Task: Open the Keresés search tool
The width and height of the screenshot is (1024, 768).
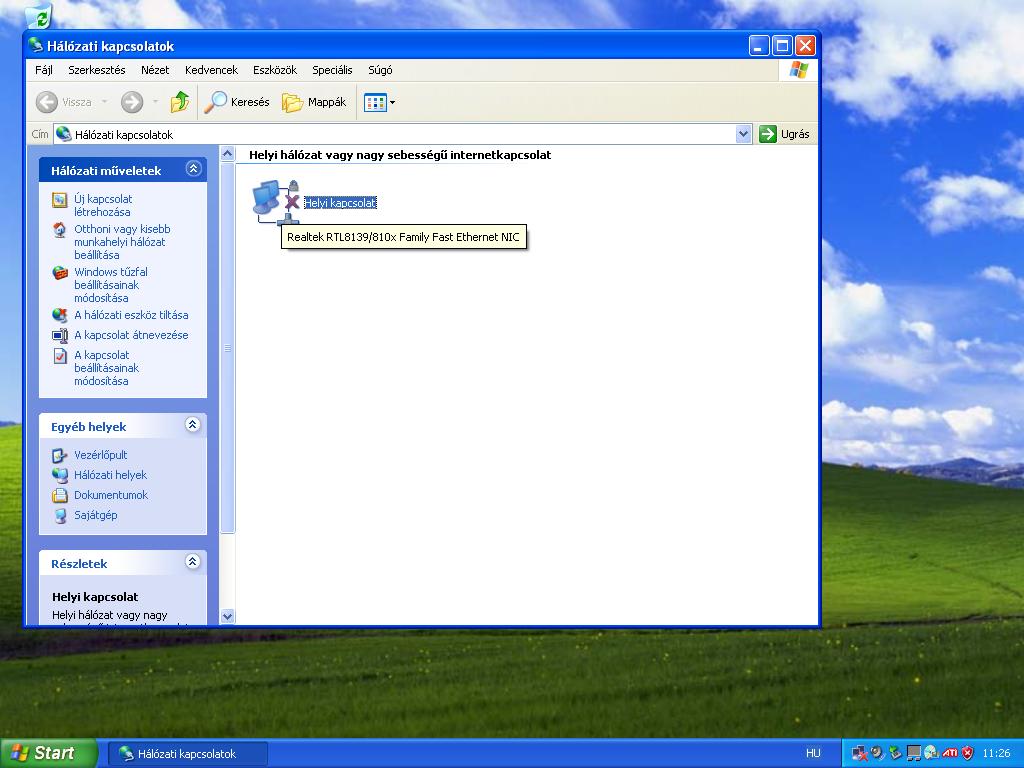Action: pos(236,102)
